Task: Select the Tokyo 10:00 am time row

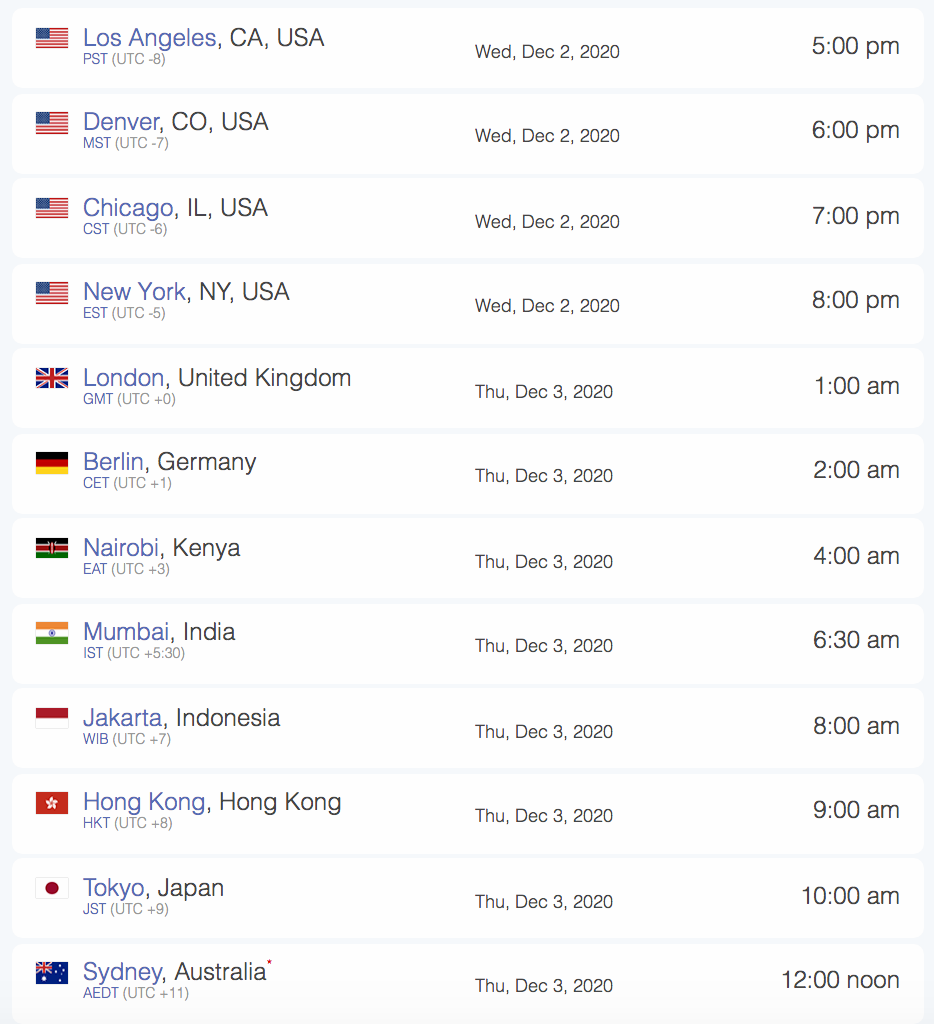Action: point(468,898)
